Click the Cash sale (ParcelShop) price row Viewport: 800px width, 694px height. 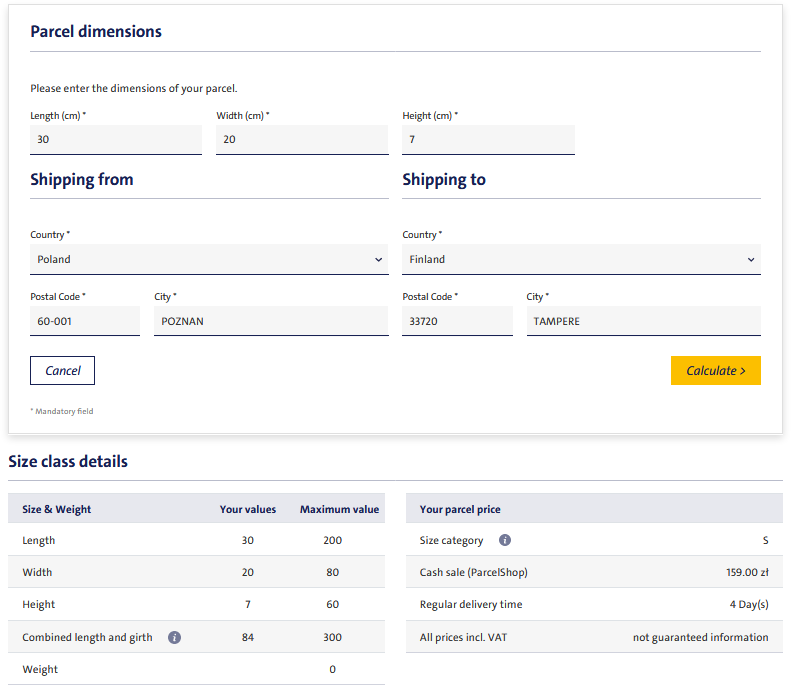pos(594,573)
